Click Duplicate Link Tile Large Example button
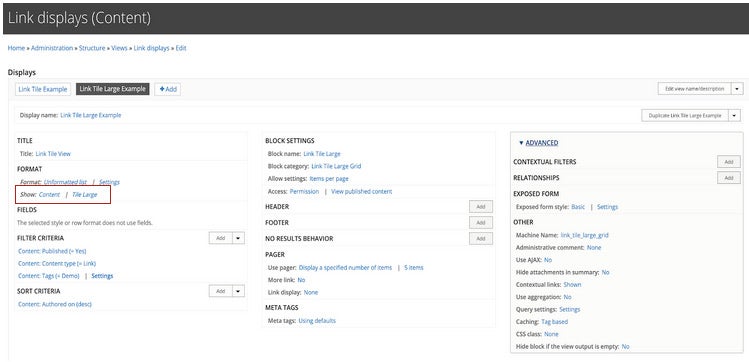The height and width of the screenshot is (362, 749). pyautogui.click(x=685, y=116)
